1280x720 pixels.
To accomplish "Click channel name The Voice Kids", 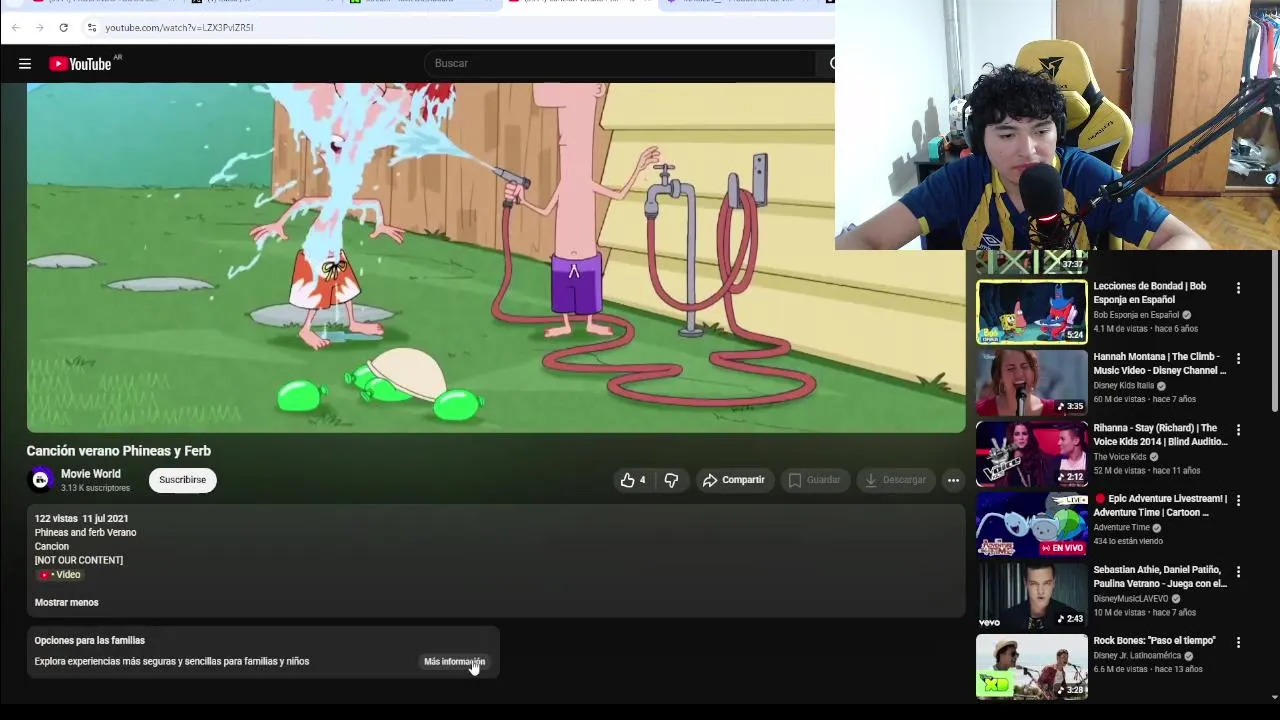I will (x=1120, y=457).
